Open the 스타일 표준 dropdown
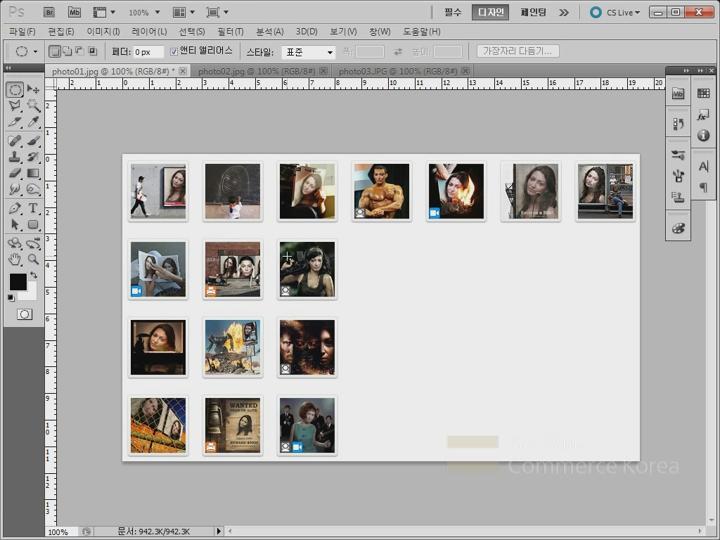 pyautogui.click(x=308, y=52)
